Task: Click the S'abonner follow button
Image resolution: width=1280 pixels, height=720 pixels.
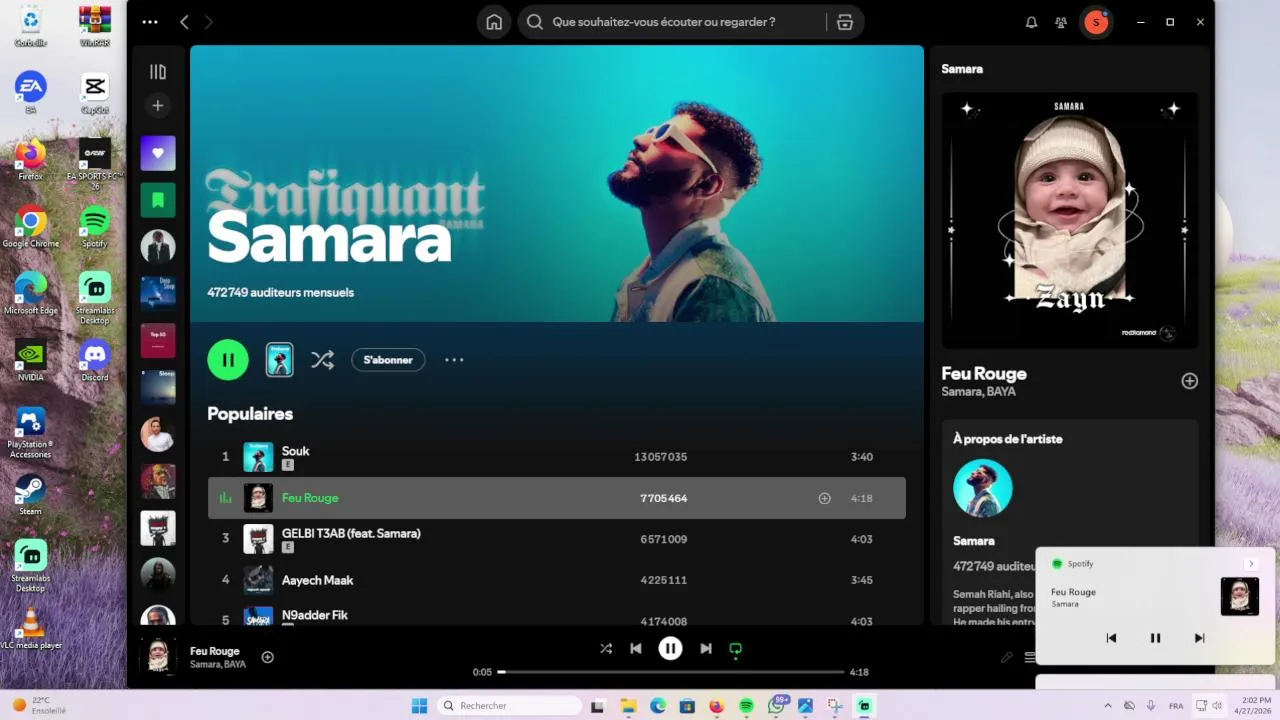Action: pyautogui.click(x=388, y=360)
